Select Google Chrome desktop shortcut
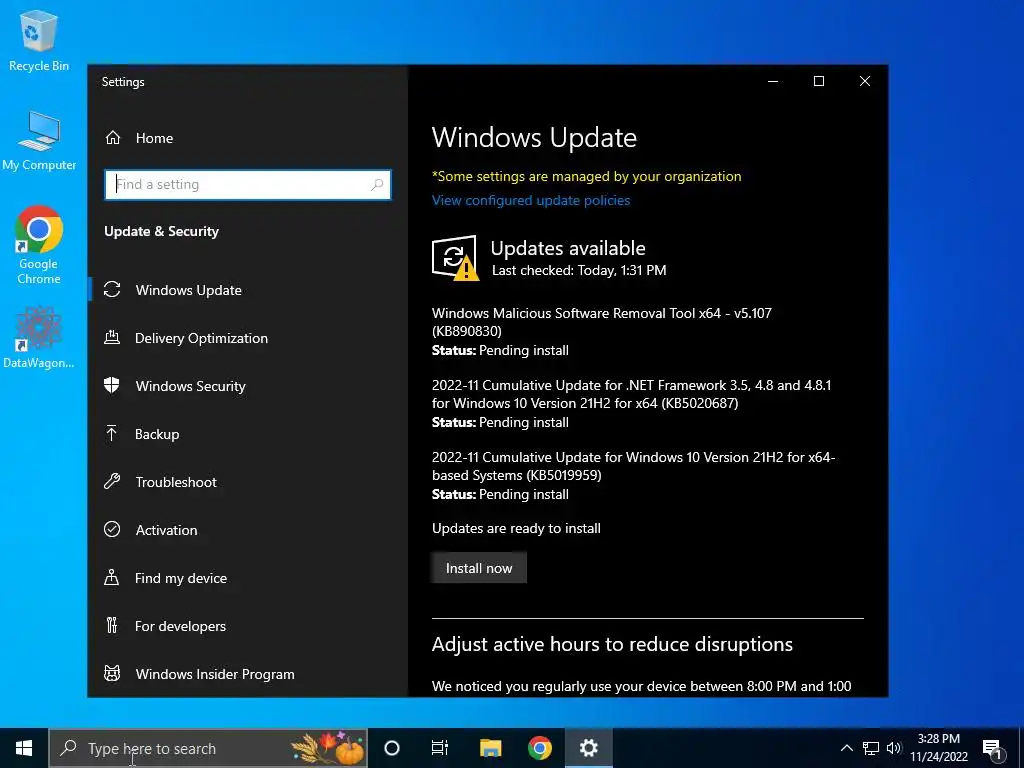 [x=39, y=245]
